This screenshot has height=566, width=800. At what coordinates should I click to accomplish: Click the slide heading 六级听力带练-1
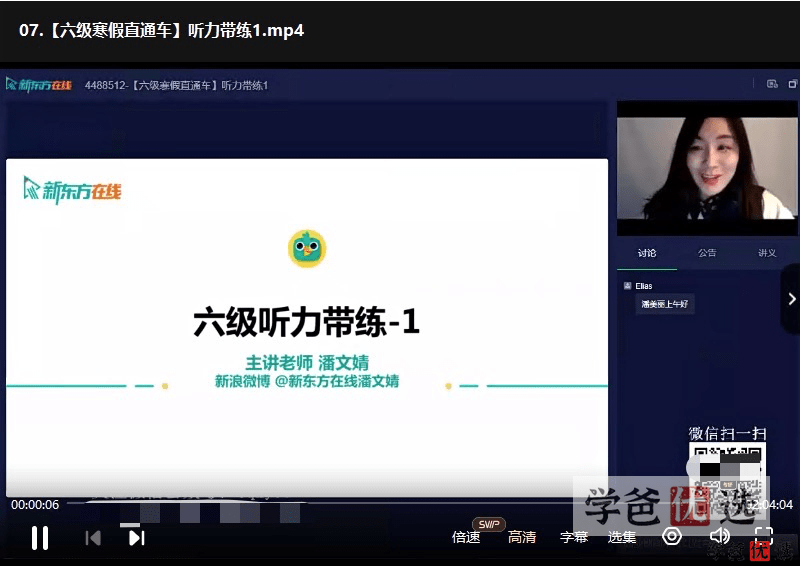tap(306, 322)
